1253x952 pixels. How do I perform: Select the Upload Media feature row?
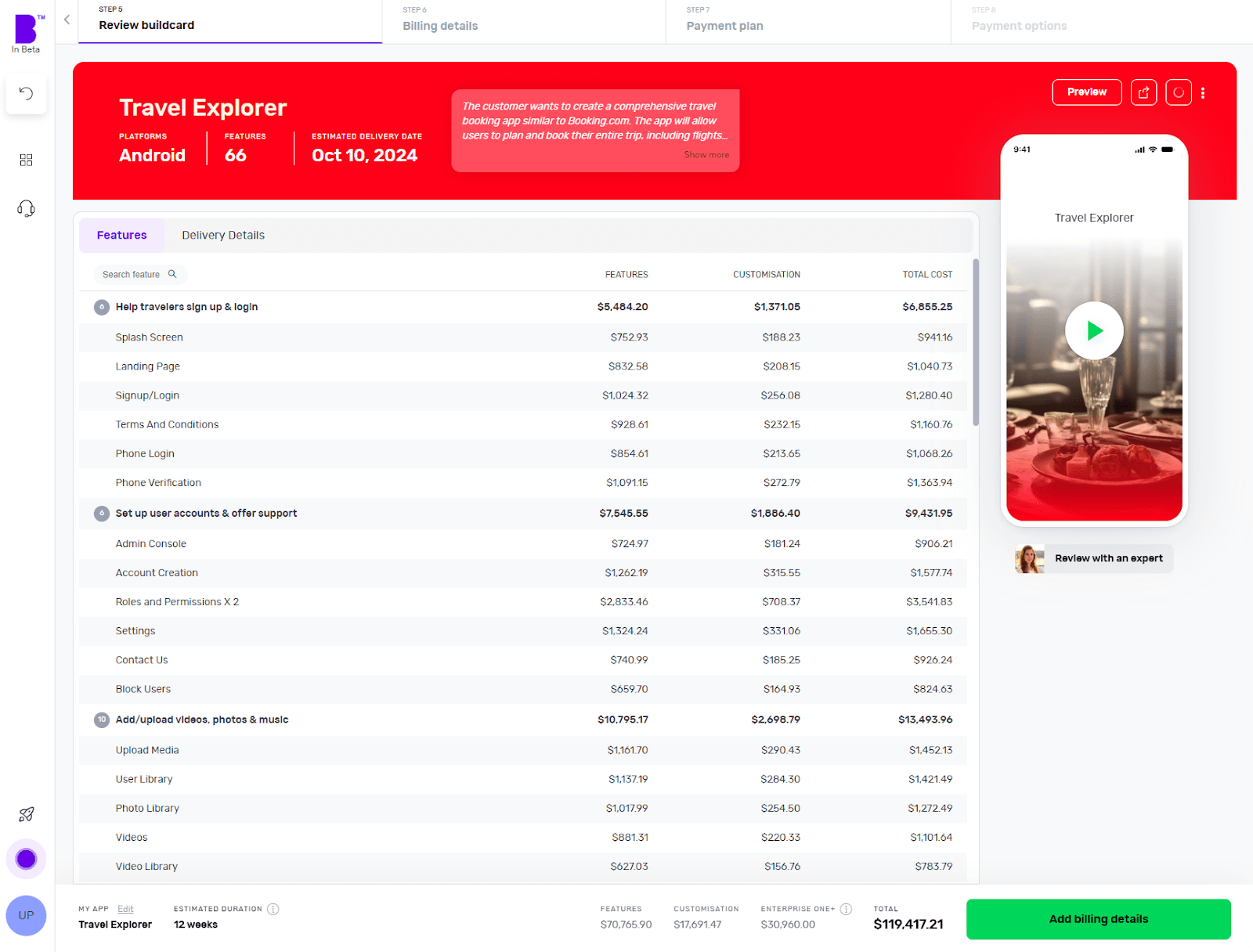pyautogui.click(x=523, y=749)
